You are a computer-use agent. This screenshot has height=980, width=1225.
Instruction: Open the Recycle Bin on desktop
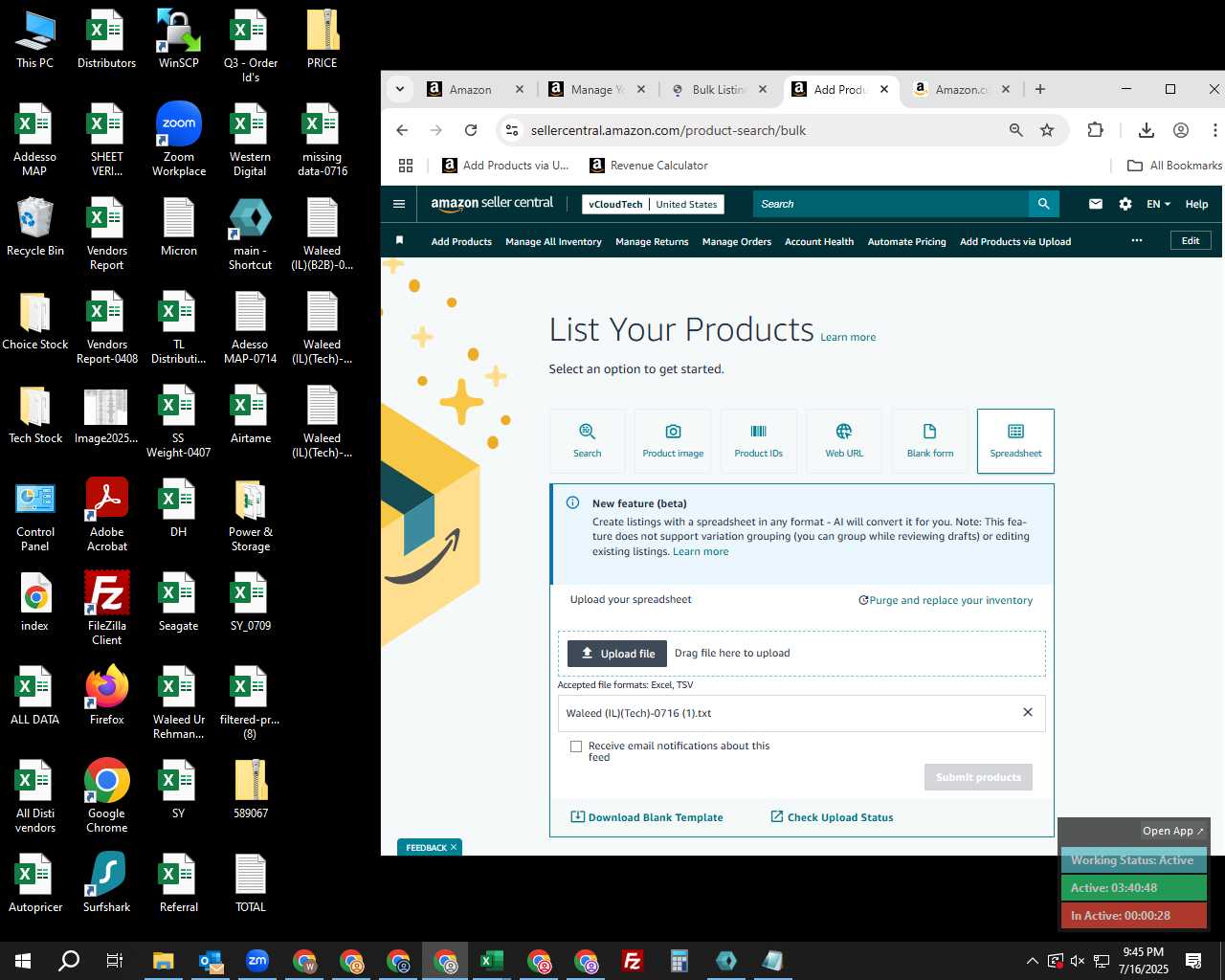[x=35, y=227]
